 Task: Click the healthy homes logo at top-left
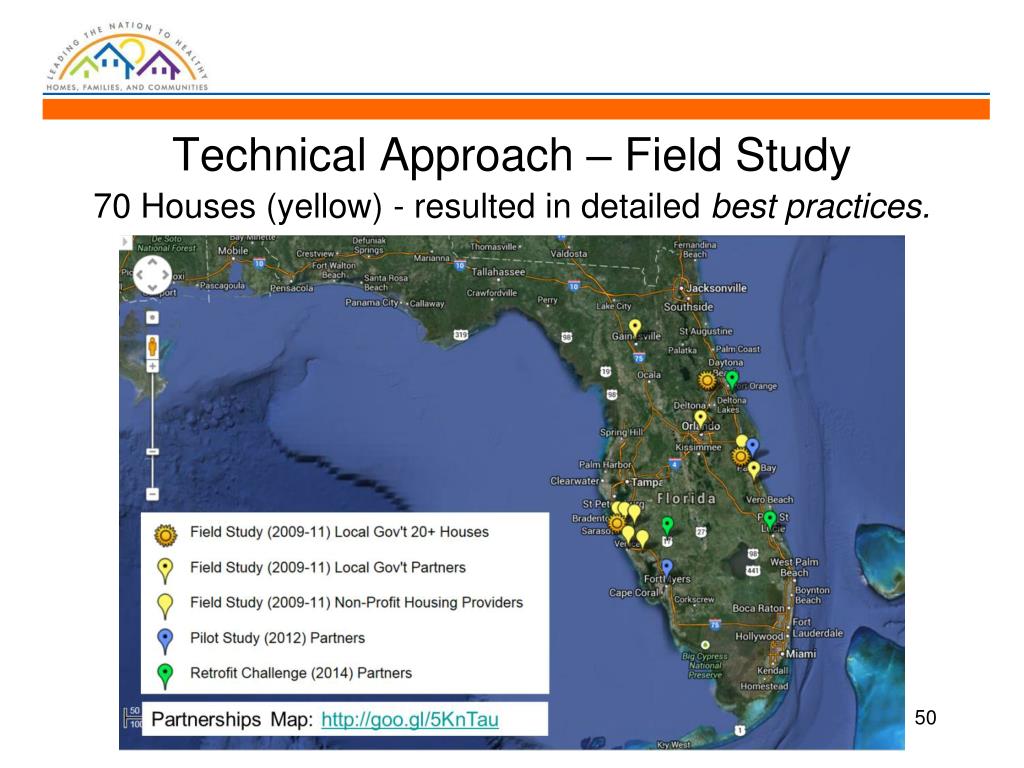[x=127, y=57]
